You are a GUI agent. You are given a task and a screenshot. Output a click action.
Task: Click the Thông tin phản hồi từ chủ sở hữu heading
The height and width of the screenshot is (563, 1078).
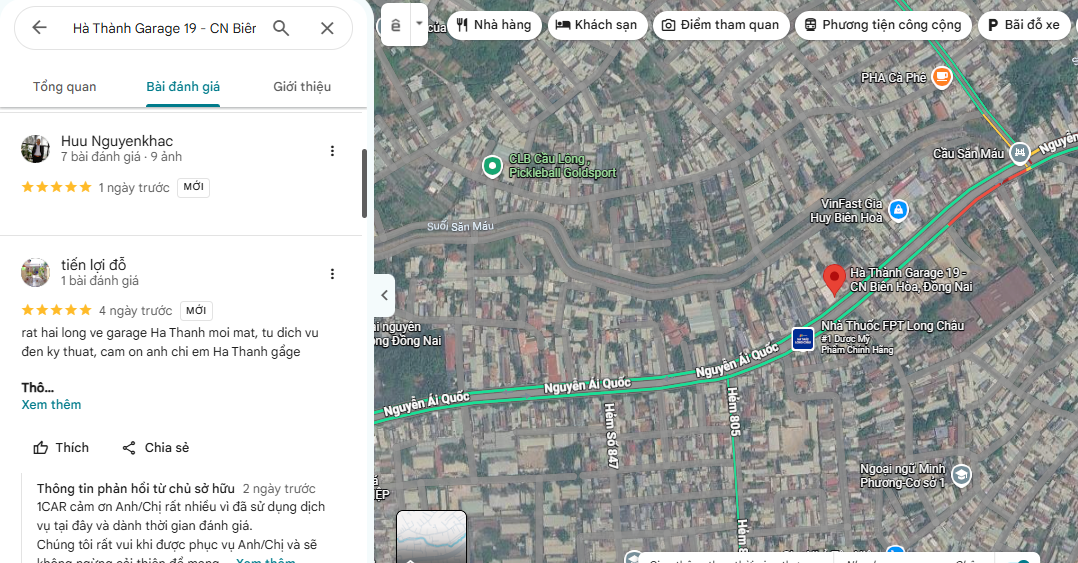point(135,488)
